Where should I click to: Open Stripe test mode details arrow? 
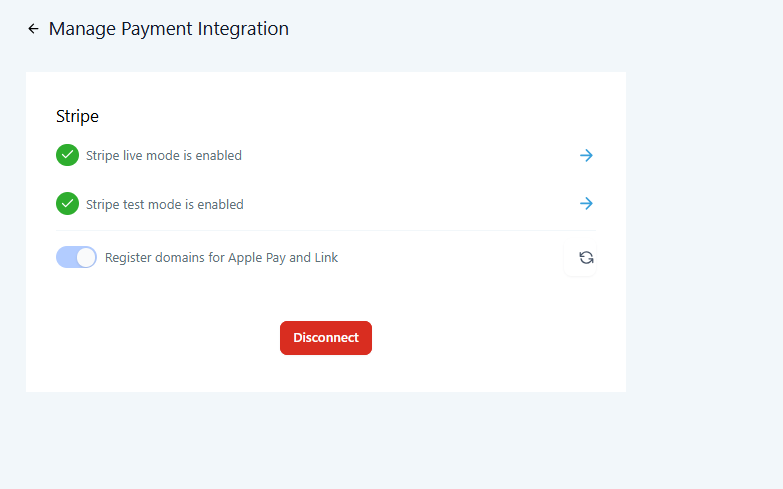pos(586,203)
